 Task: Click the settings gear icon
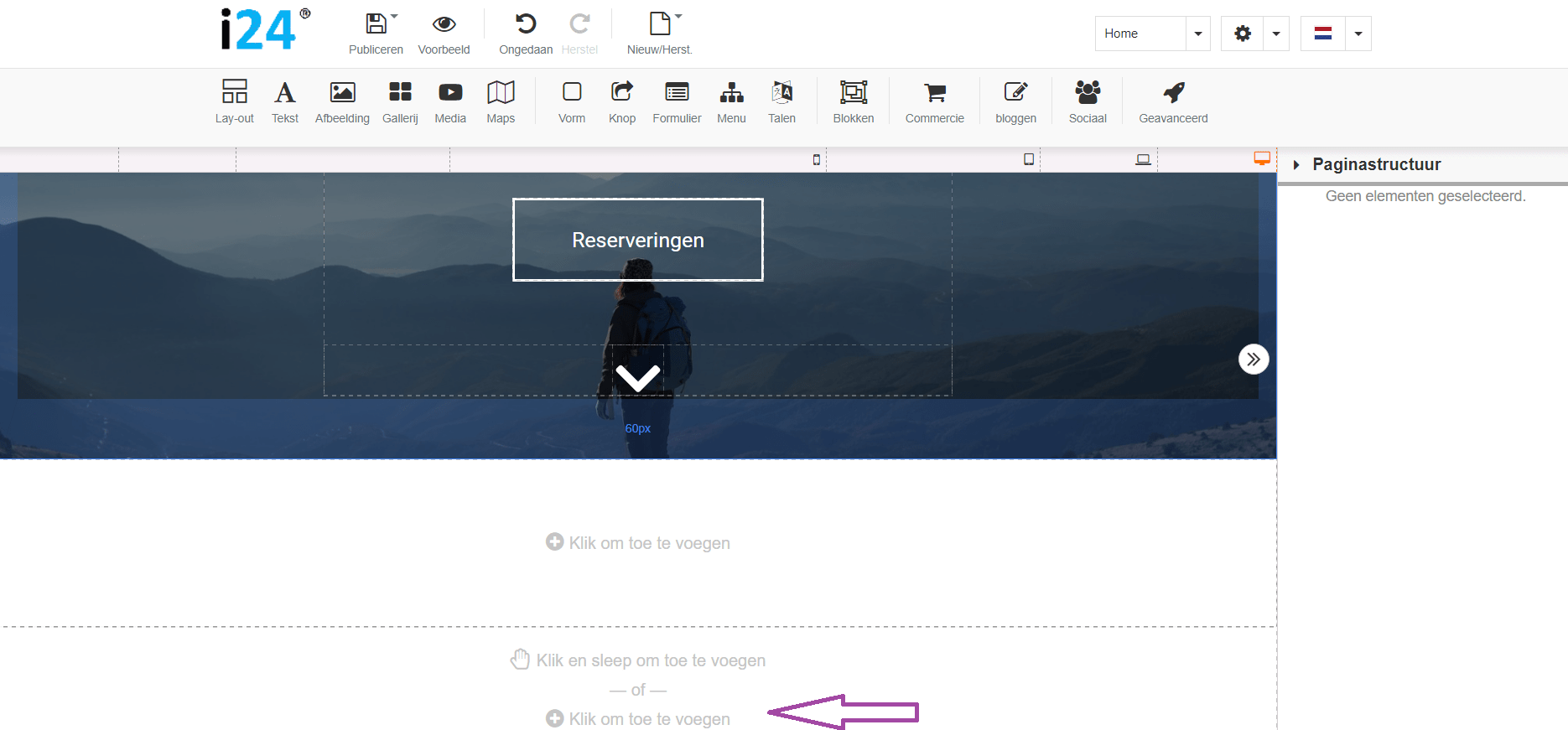click(x=1243, y=34)
